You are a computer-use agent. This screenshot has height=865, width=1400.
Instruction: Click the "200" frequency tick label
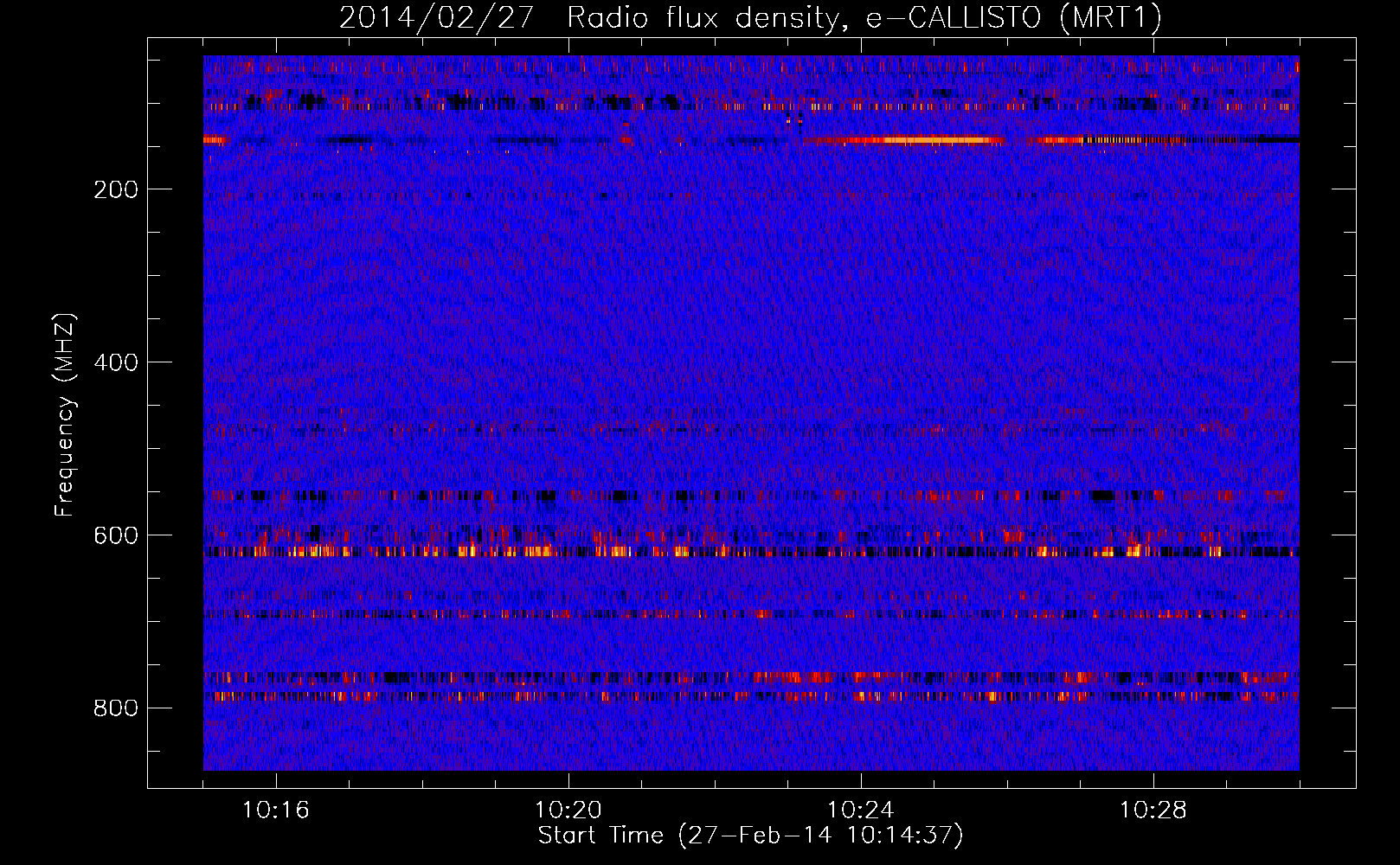point(115,189)
